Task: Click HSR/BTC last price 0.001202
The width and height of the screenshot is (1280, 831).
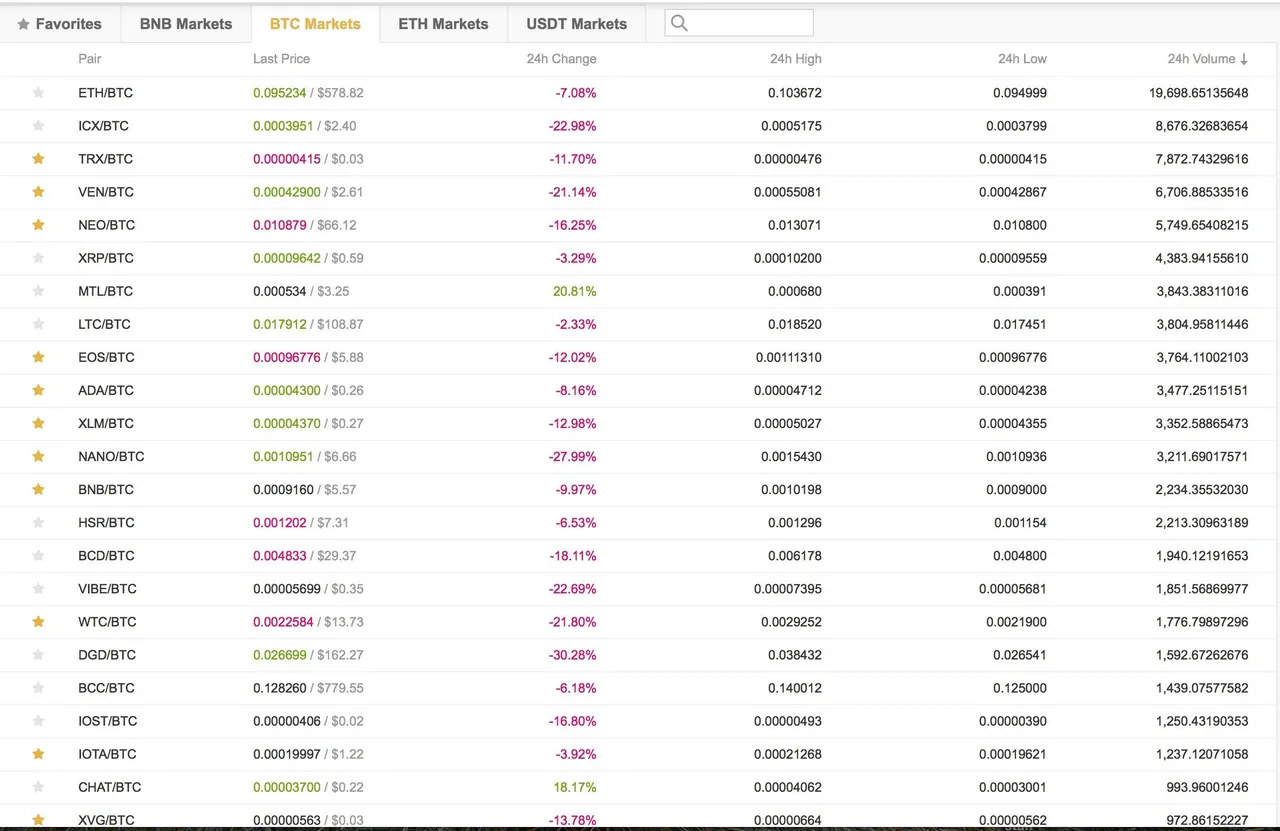Action: tap(280, 522)
